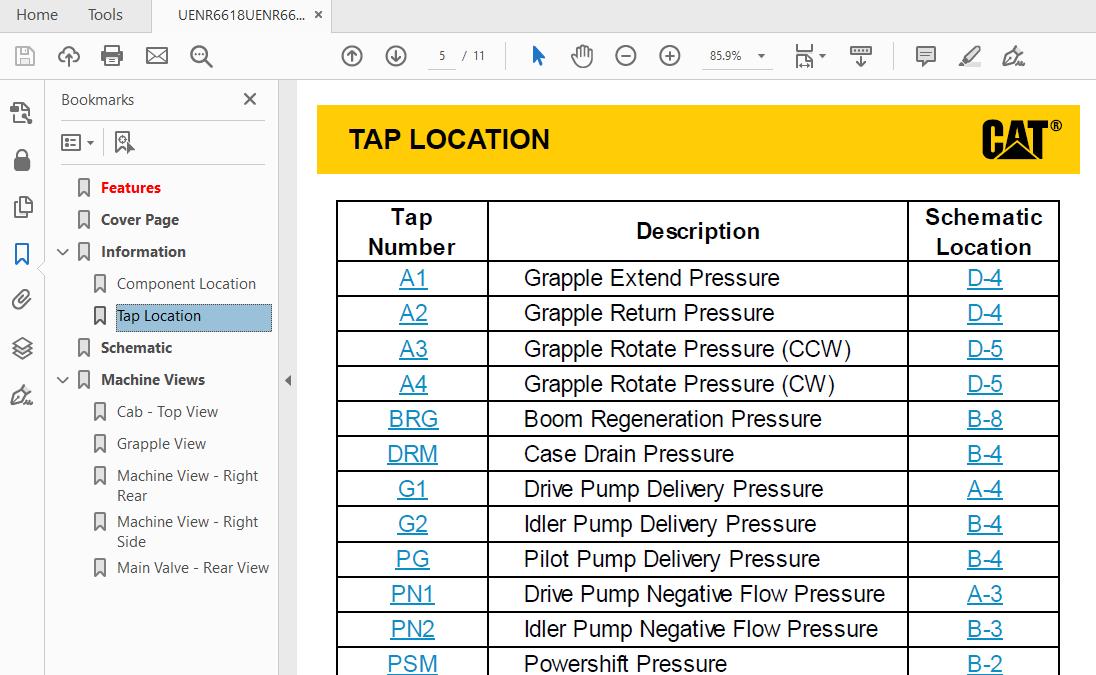The image size is (1096, 675).
Task: Go to previous page arrow icon
Action: (x=352, y=56)
